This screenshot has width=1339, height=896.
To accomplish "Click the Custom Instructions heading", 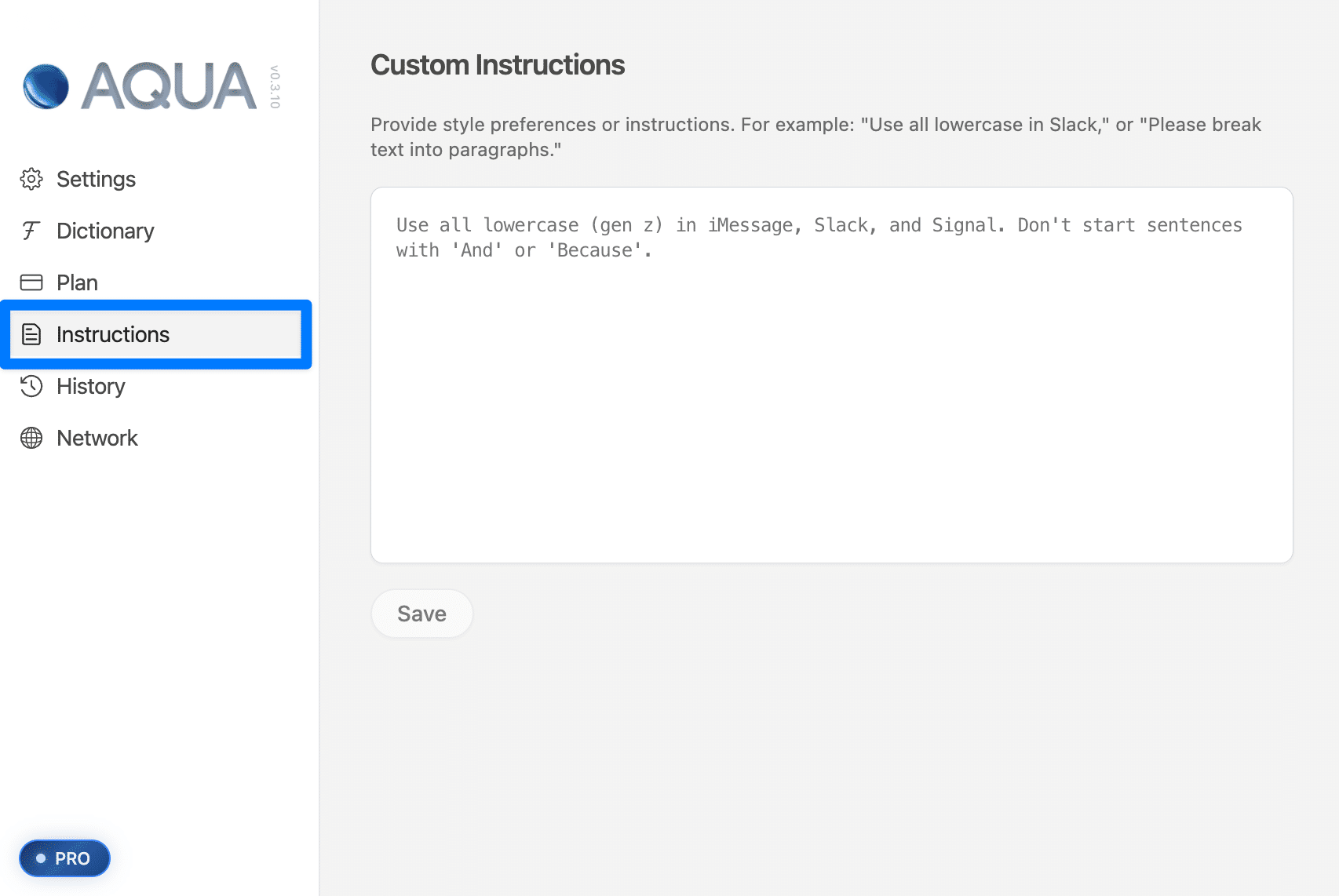I will click(x=498, y=65).
